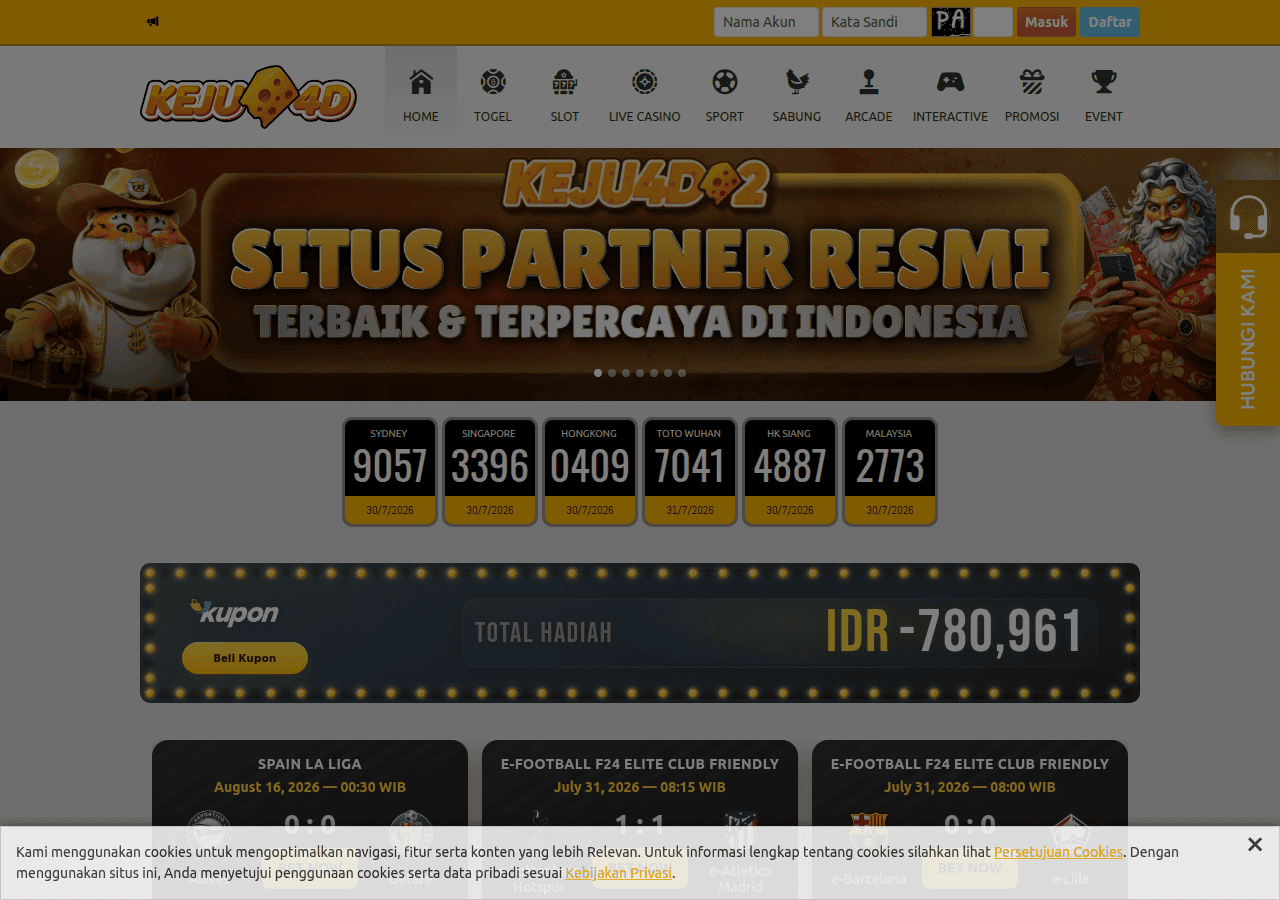This screenshot has width=1280, height=900.
Task: Open the Slot machine icon
Action: point(565,82)
